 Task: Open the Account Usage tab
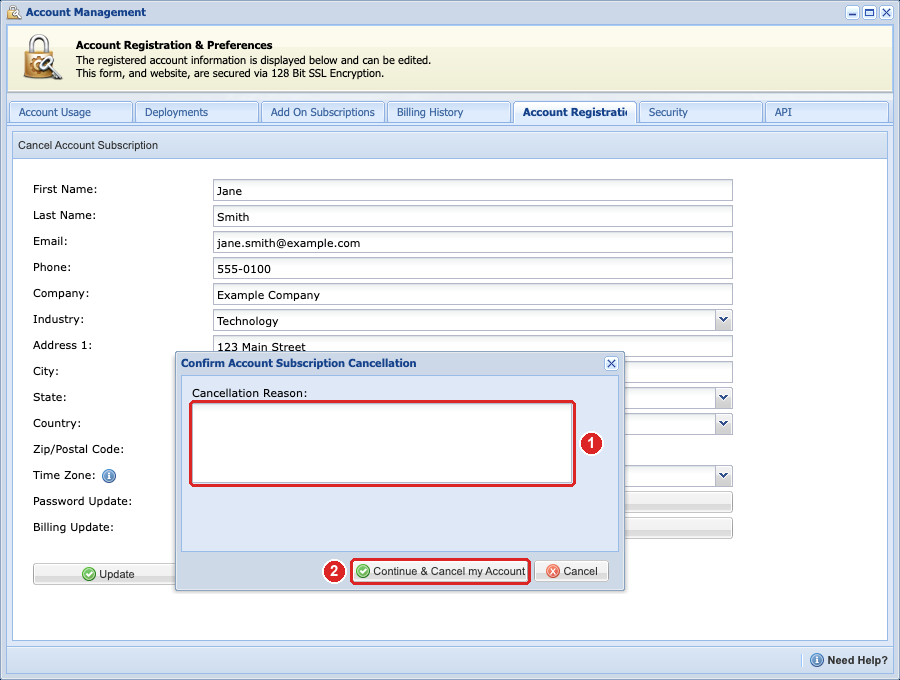(71, 112)
